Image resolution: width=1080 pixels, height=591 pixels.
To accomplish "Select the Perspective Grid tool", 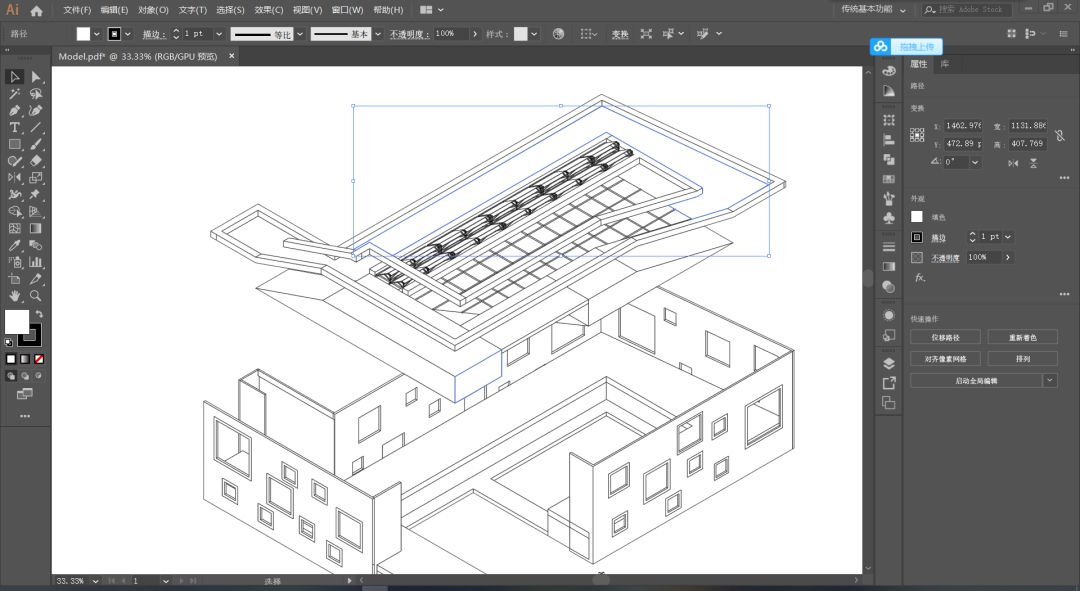I will pos(36,211).
